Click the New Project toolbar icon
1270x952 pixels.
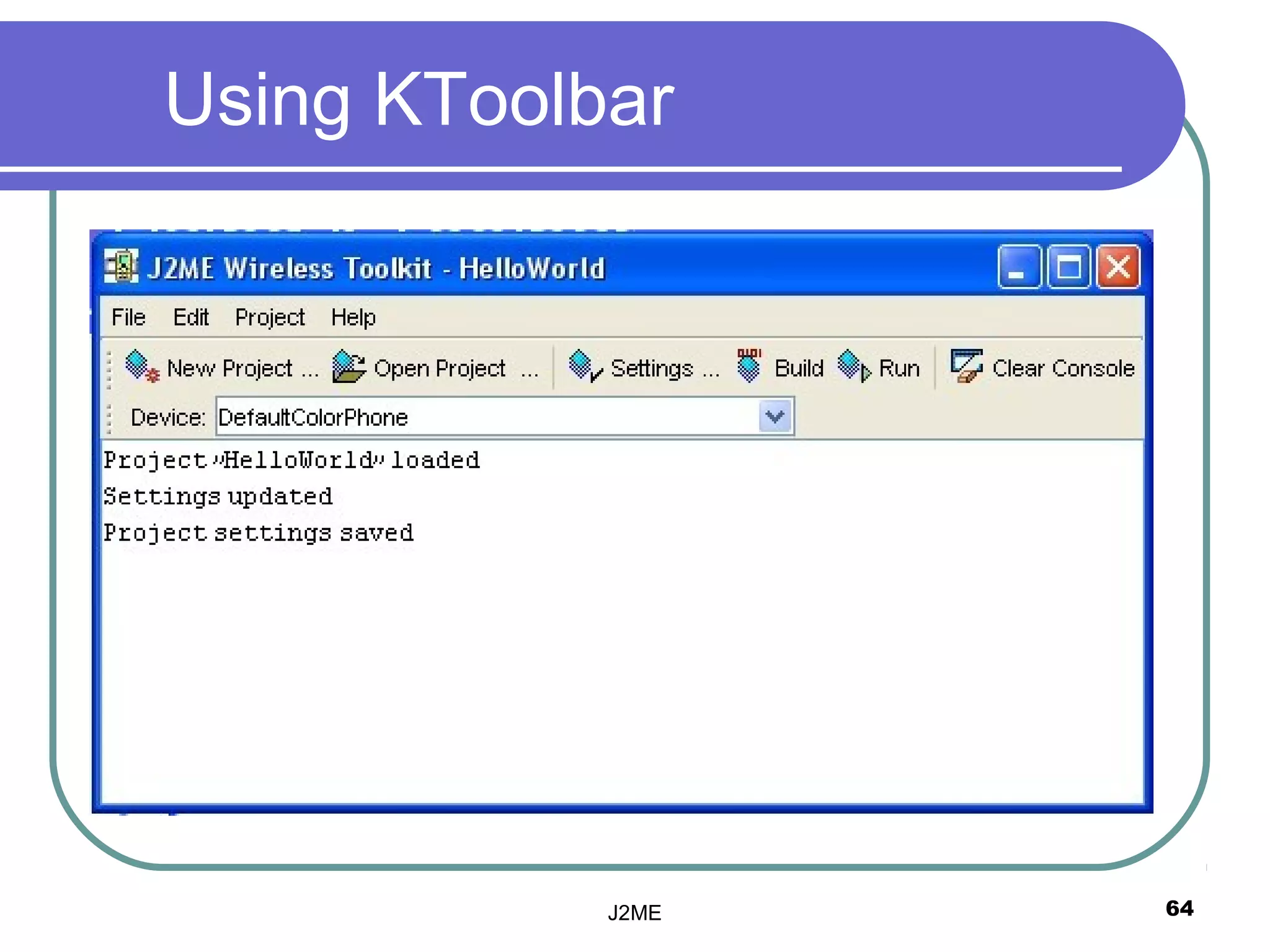142,366
